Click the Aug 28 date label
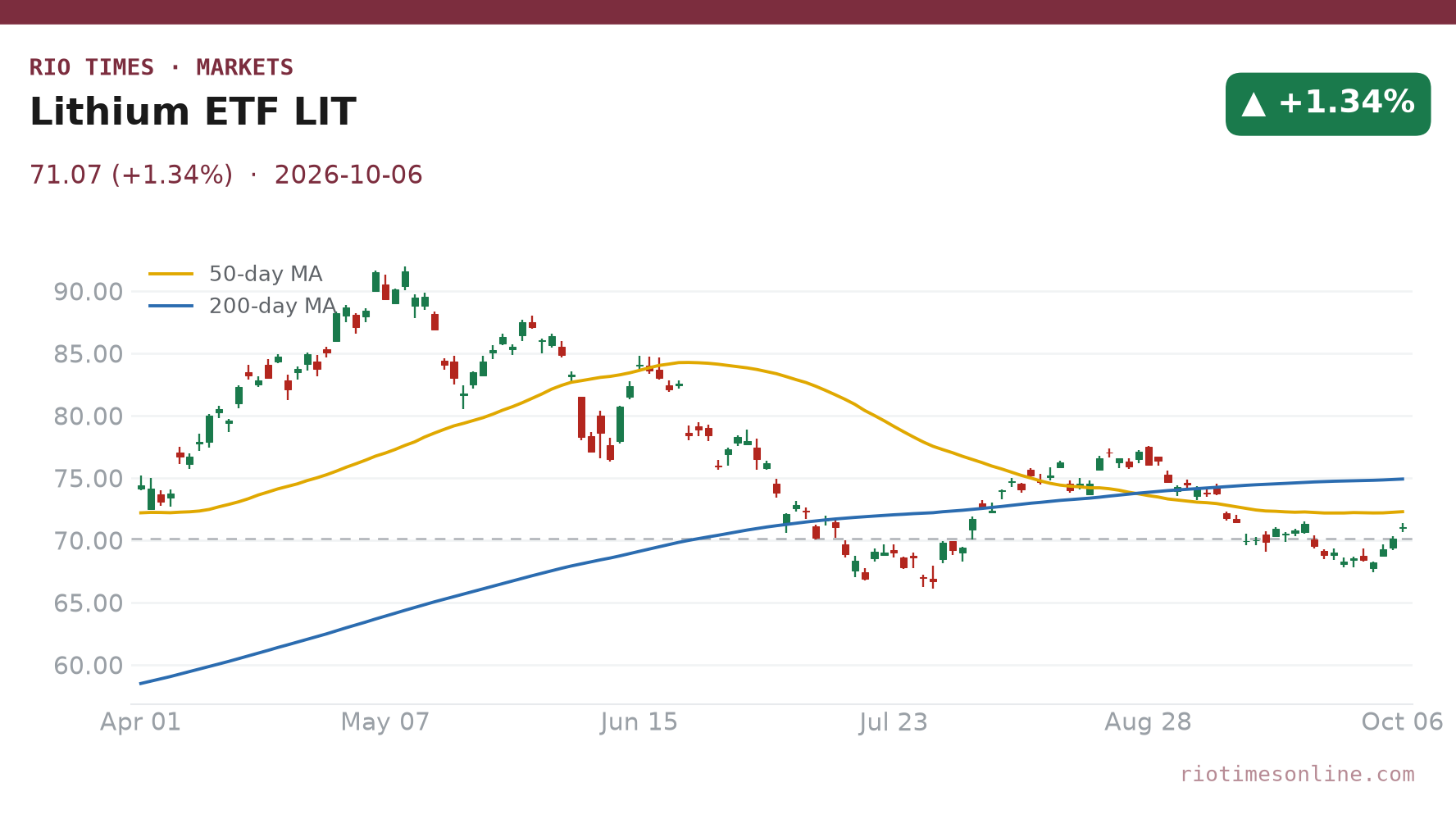This screenshot has height=819, width=1456. point(1148,722)
